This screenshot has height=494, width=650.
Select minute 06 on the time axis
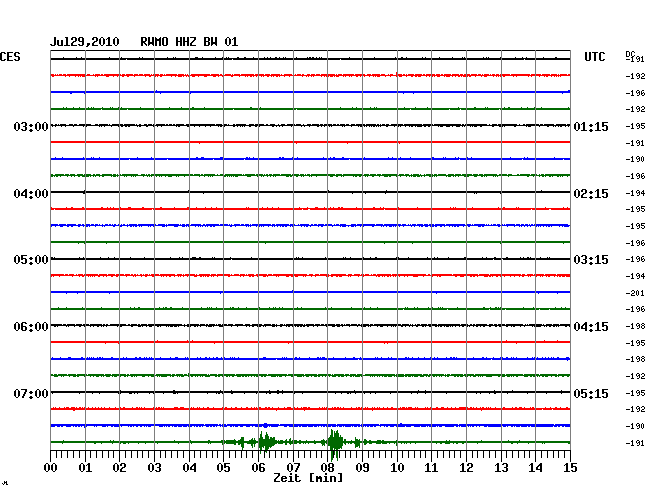(258, 467)
